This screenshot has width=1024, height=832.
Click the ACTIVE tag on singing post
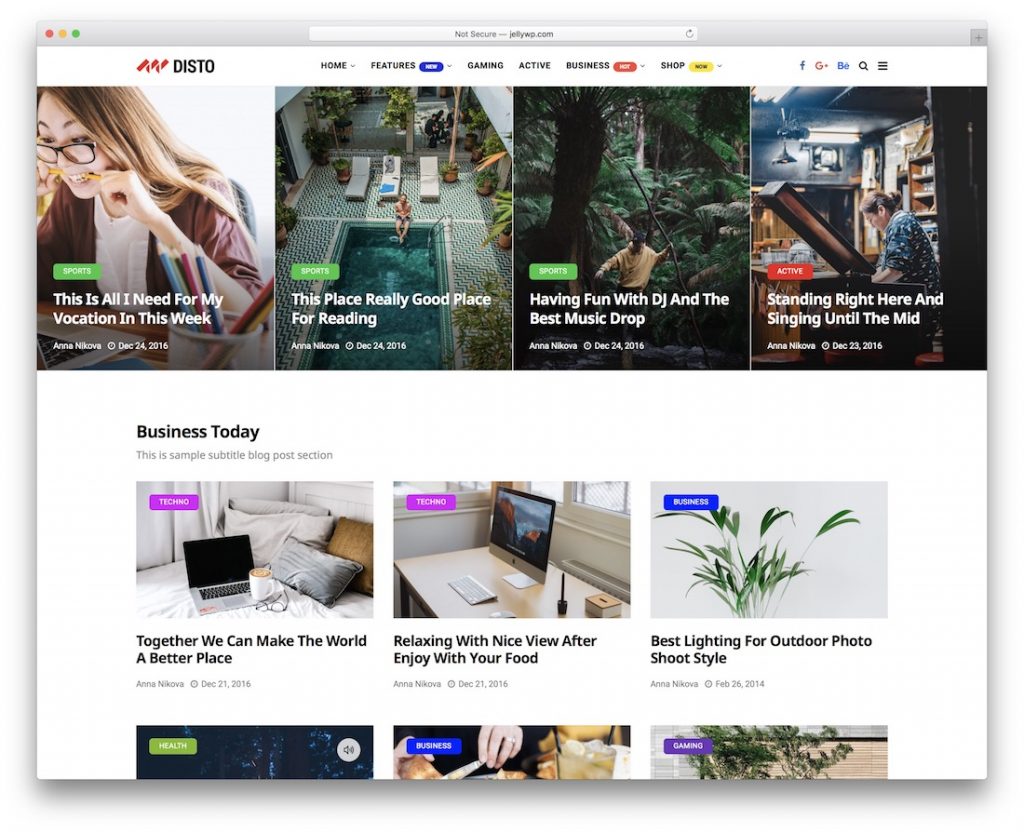click(x=790, y=270)
